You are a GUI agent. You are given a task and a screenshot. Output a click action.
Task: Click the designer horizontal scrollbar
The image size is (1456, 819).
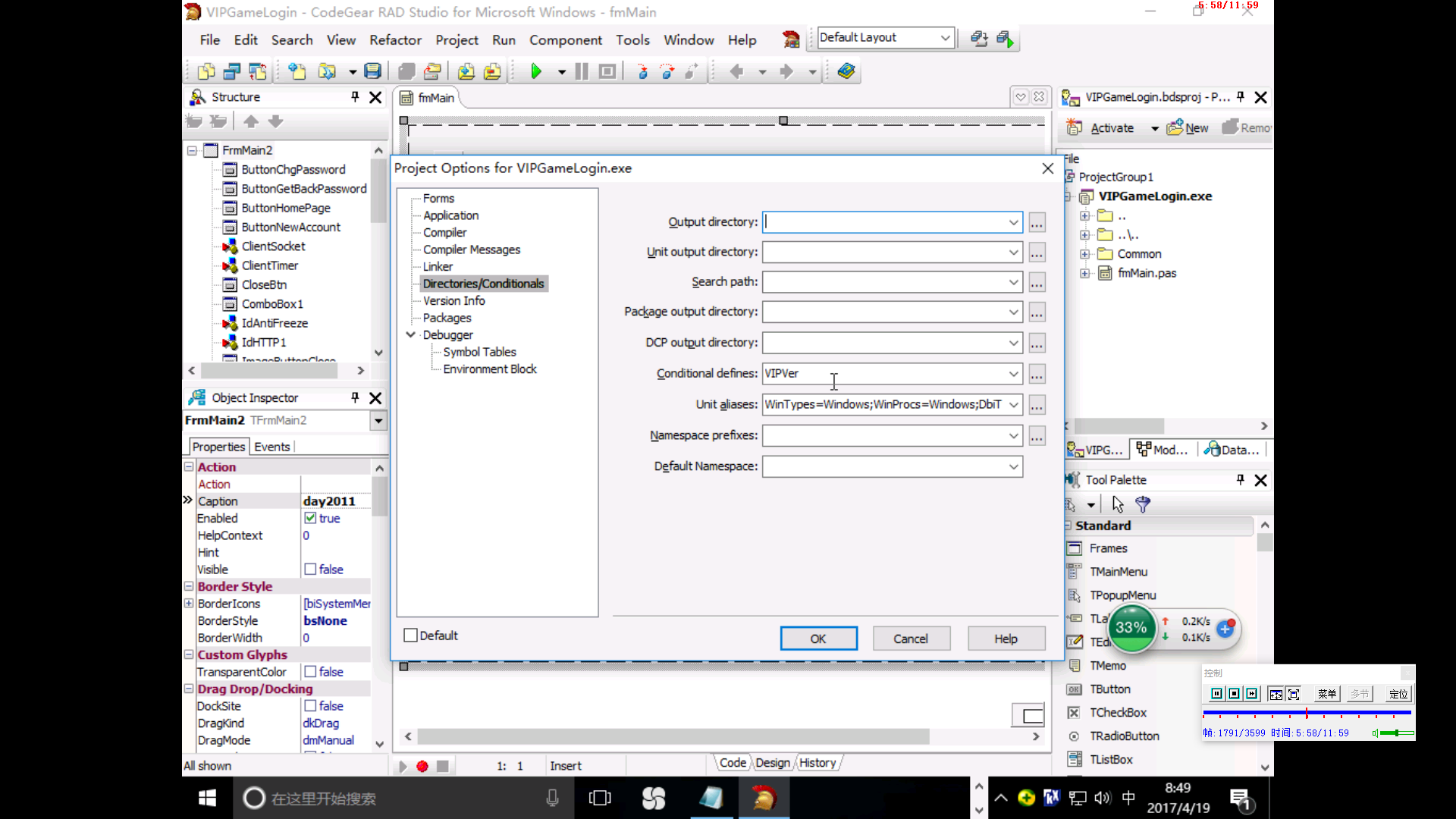coord(673,736)
